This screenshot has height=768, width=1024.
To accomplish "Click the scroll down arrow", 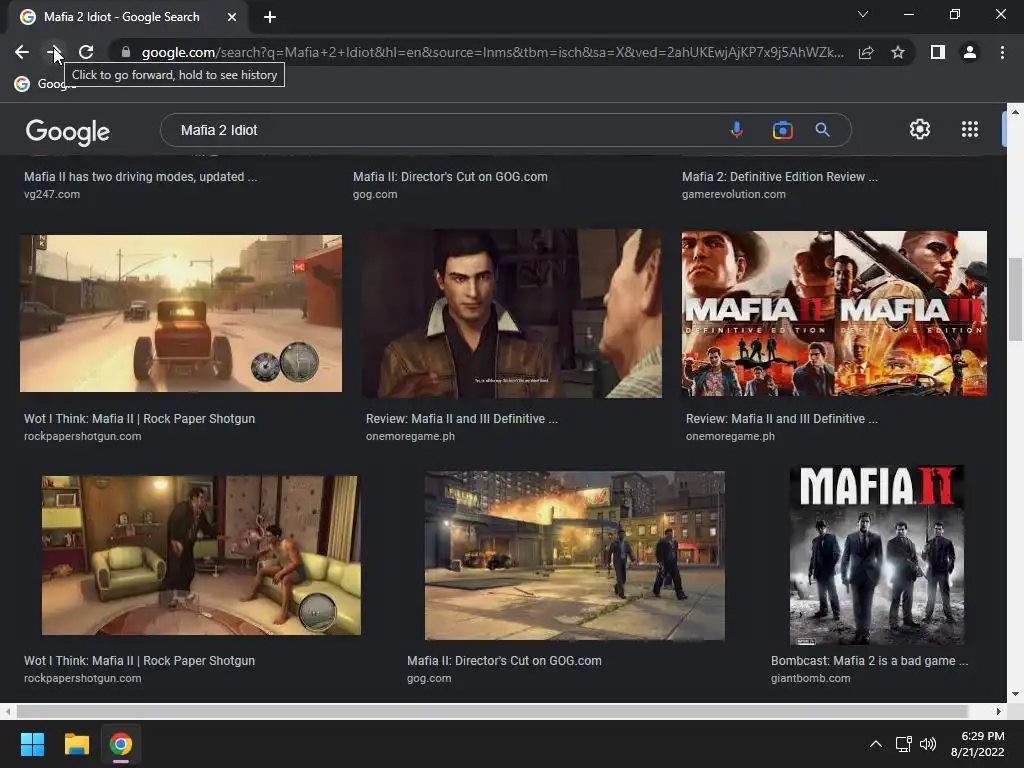I will (1015, 694).
